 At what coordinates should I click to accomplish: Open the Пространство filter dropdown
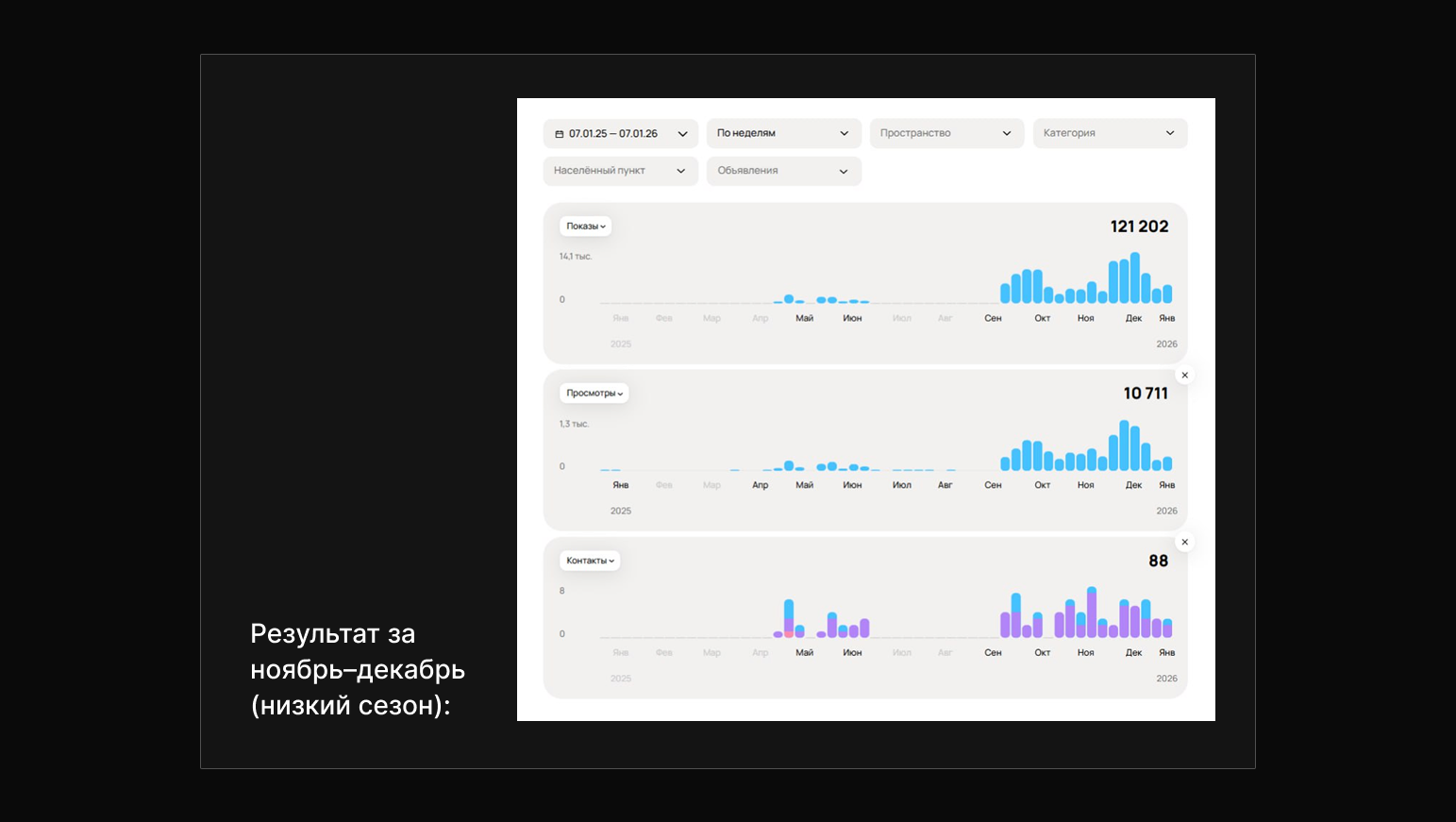click(946, 133)
